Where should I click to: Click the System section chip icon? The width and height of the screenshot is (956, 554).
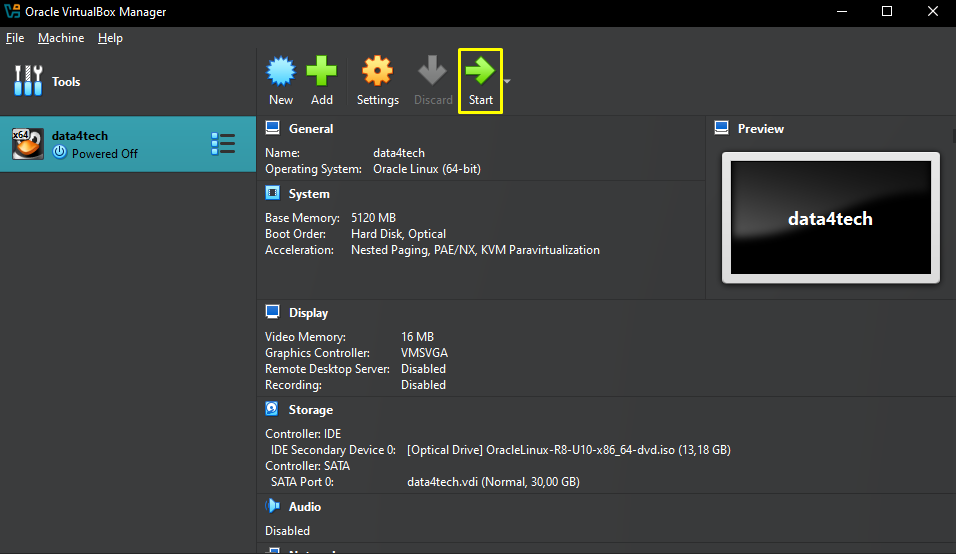273,193
